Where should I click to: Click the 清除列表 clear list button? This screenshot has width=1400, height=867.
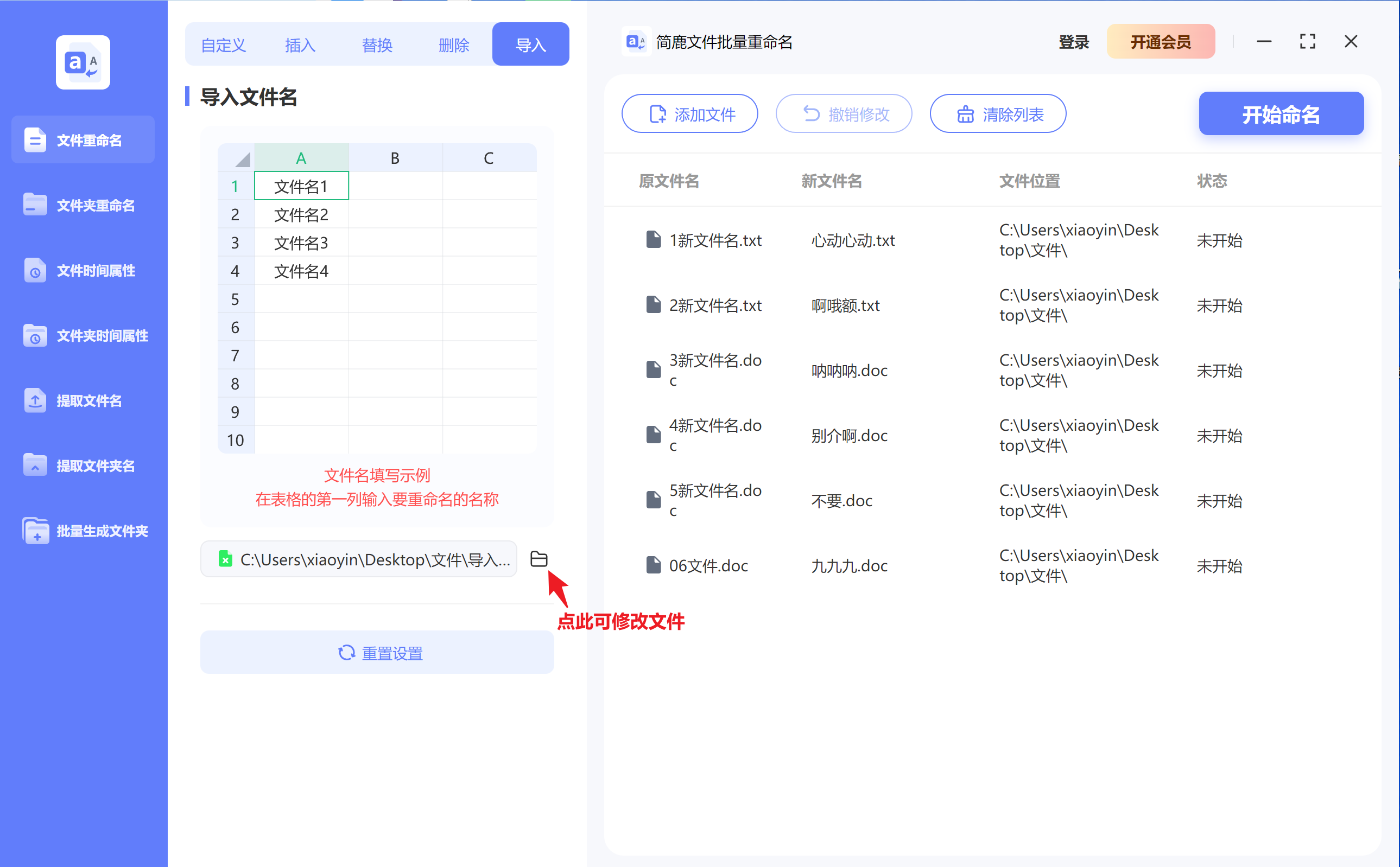pos(998,113)
